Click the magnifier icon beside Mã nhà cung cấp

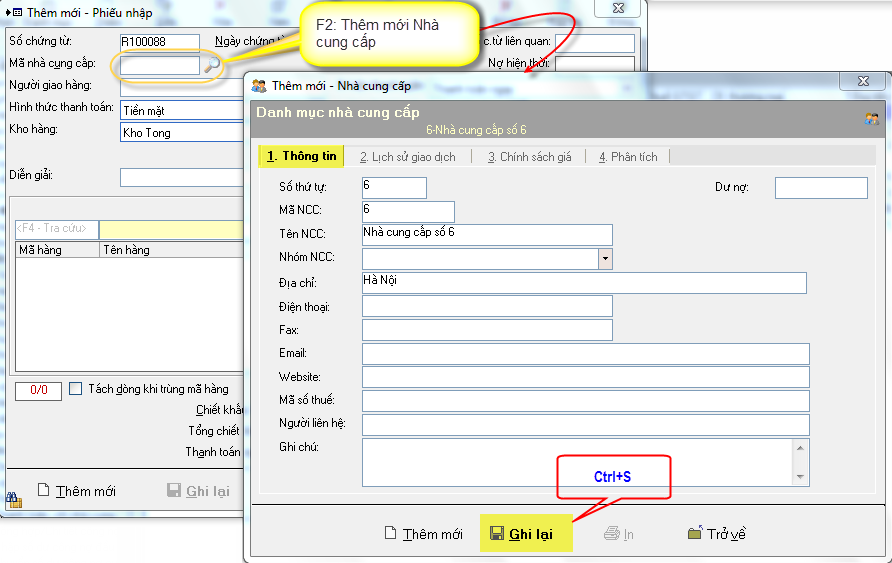click(211, 65)
